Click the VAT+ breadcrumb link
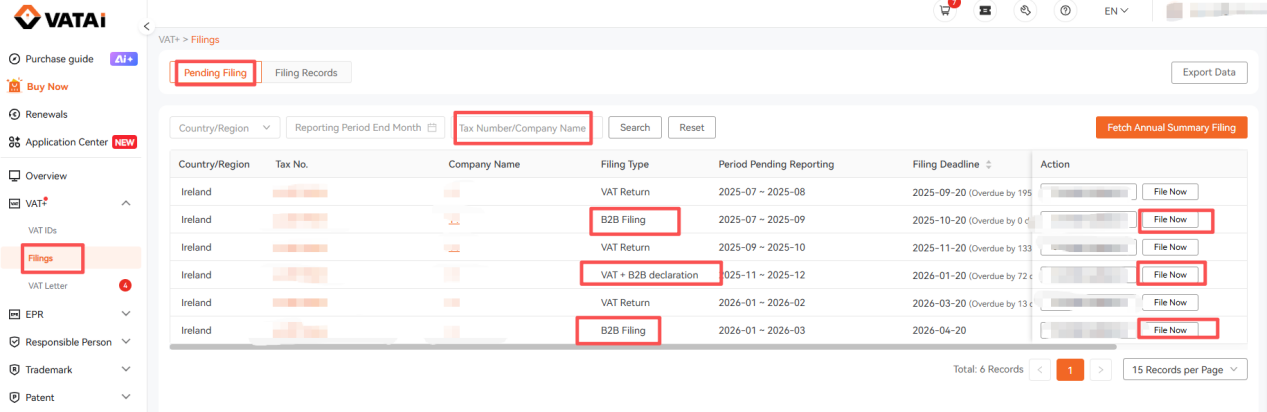 click(169, 40)
